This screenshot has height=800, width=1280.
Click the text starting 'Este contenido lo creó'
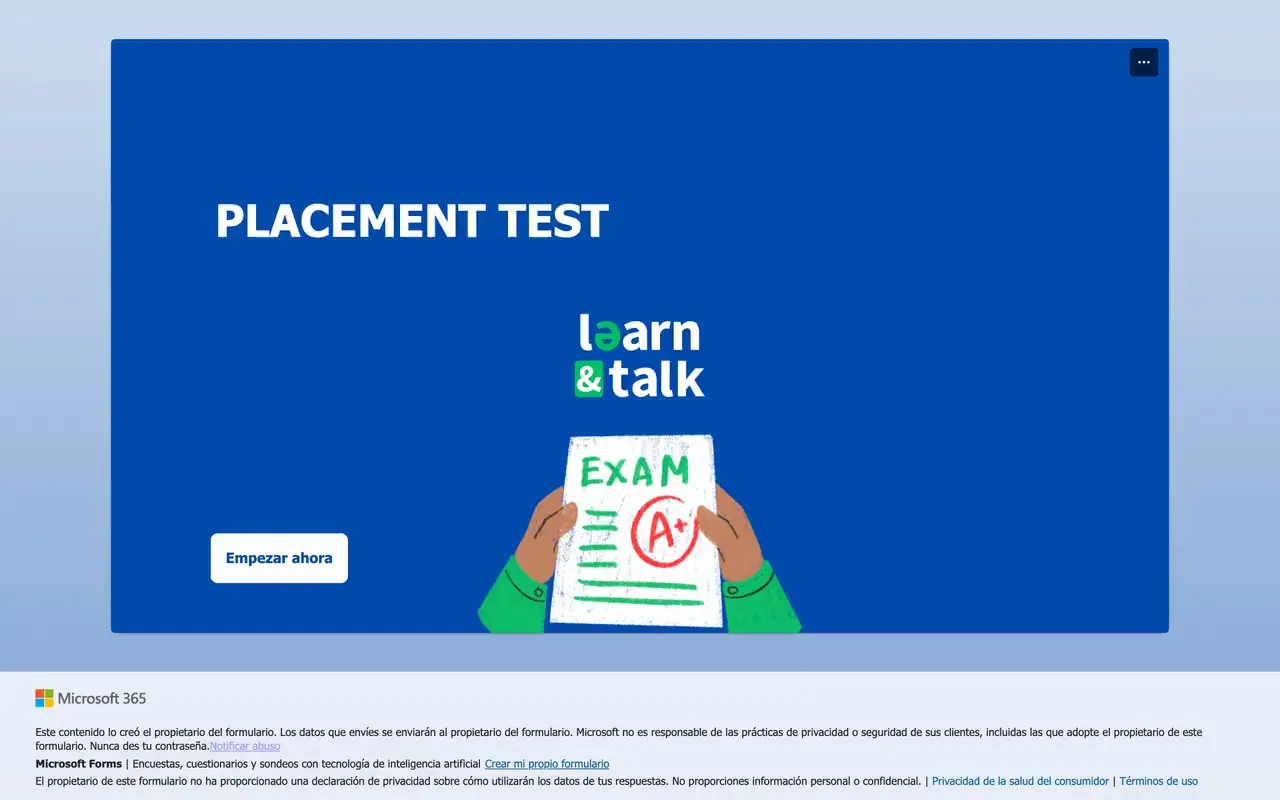coord(619,739)
